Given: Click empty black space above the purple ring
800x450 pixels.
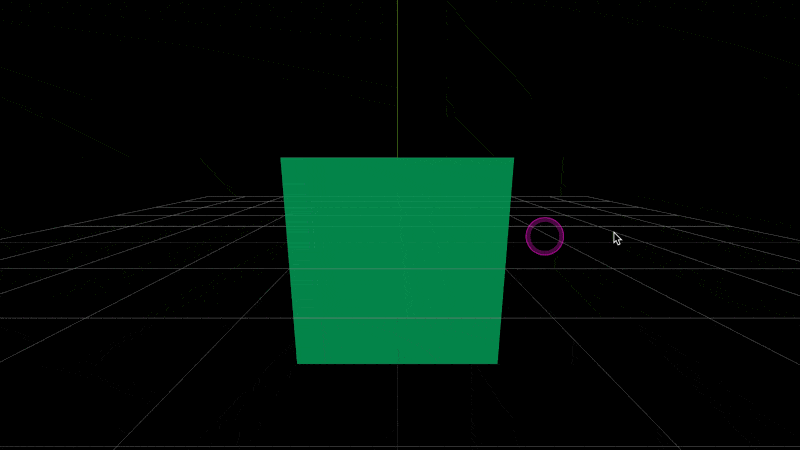Looking at the screenshot, I should 545,120.
